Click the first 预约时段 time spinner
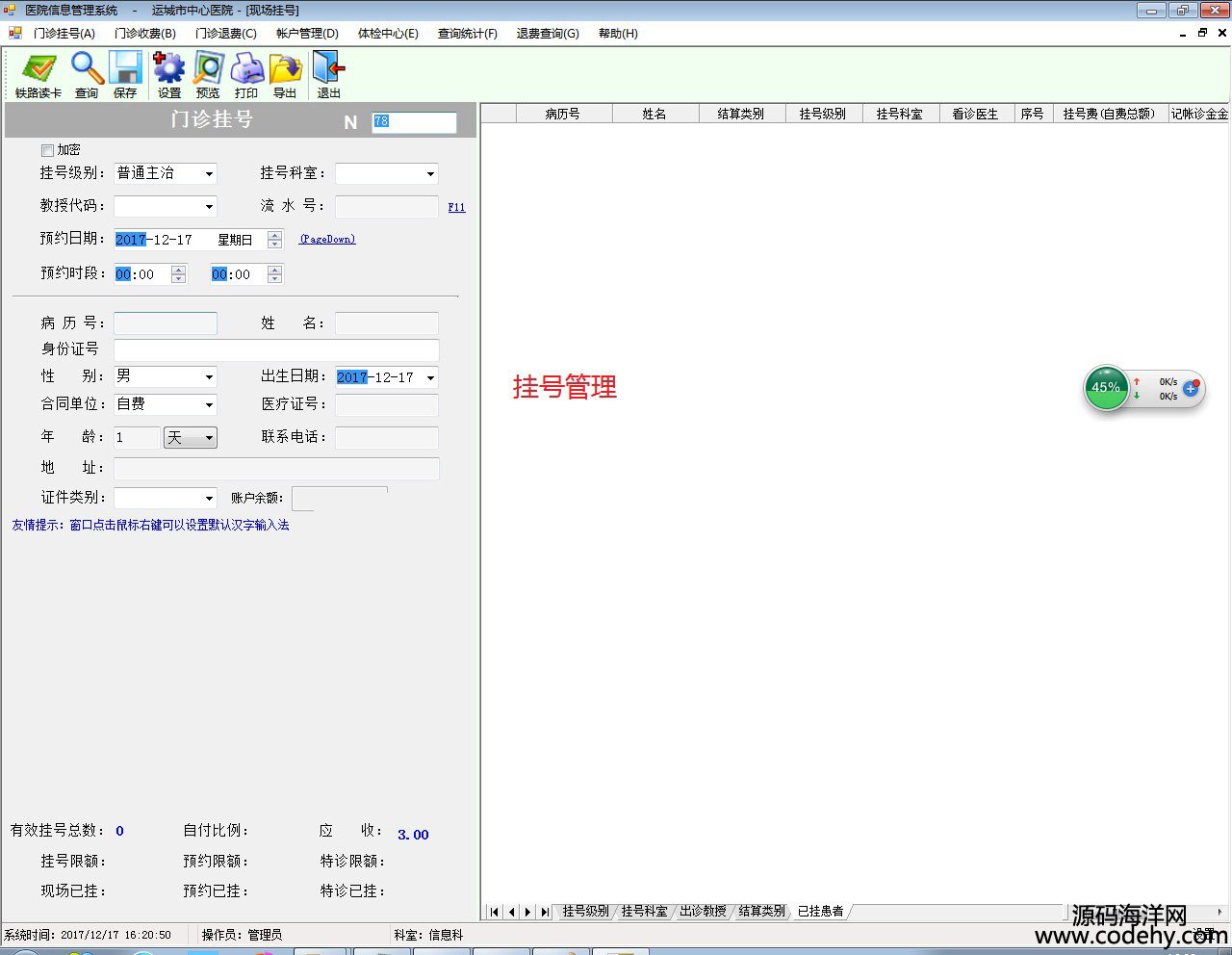Image resolution: width=1232 pixels, height=955 pixels. [179, 274]
